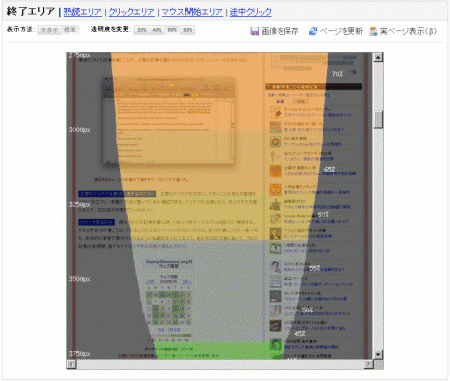Screen dimensions: 450x381
Task: Switch to マウス開始エリア view
Action: pos(192,12)
